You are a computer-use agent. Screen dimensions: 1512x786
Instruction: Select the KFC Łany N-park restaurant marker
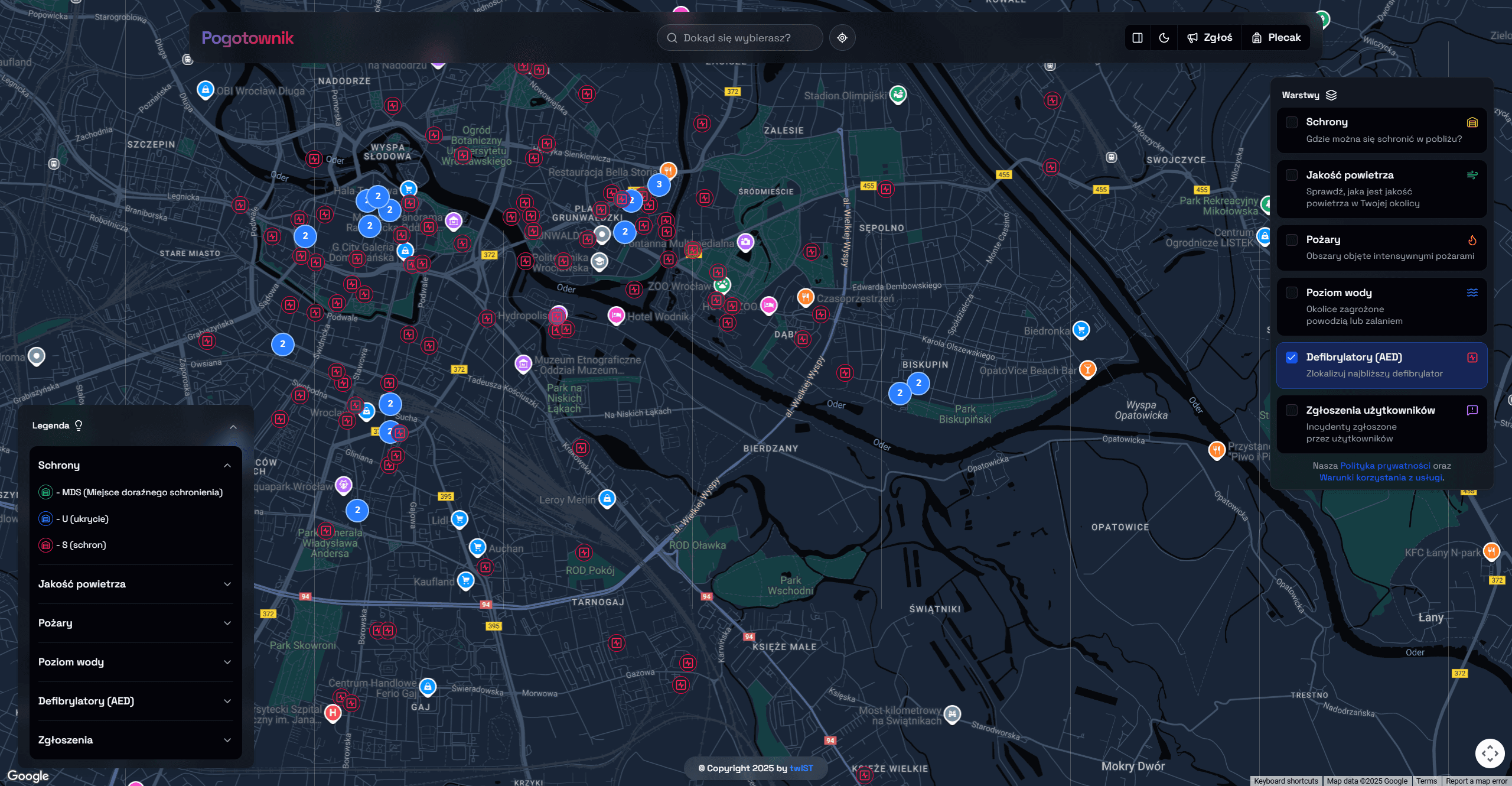point(1491,551)
